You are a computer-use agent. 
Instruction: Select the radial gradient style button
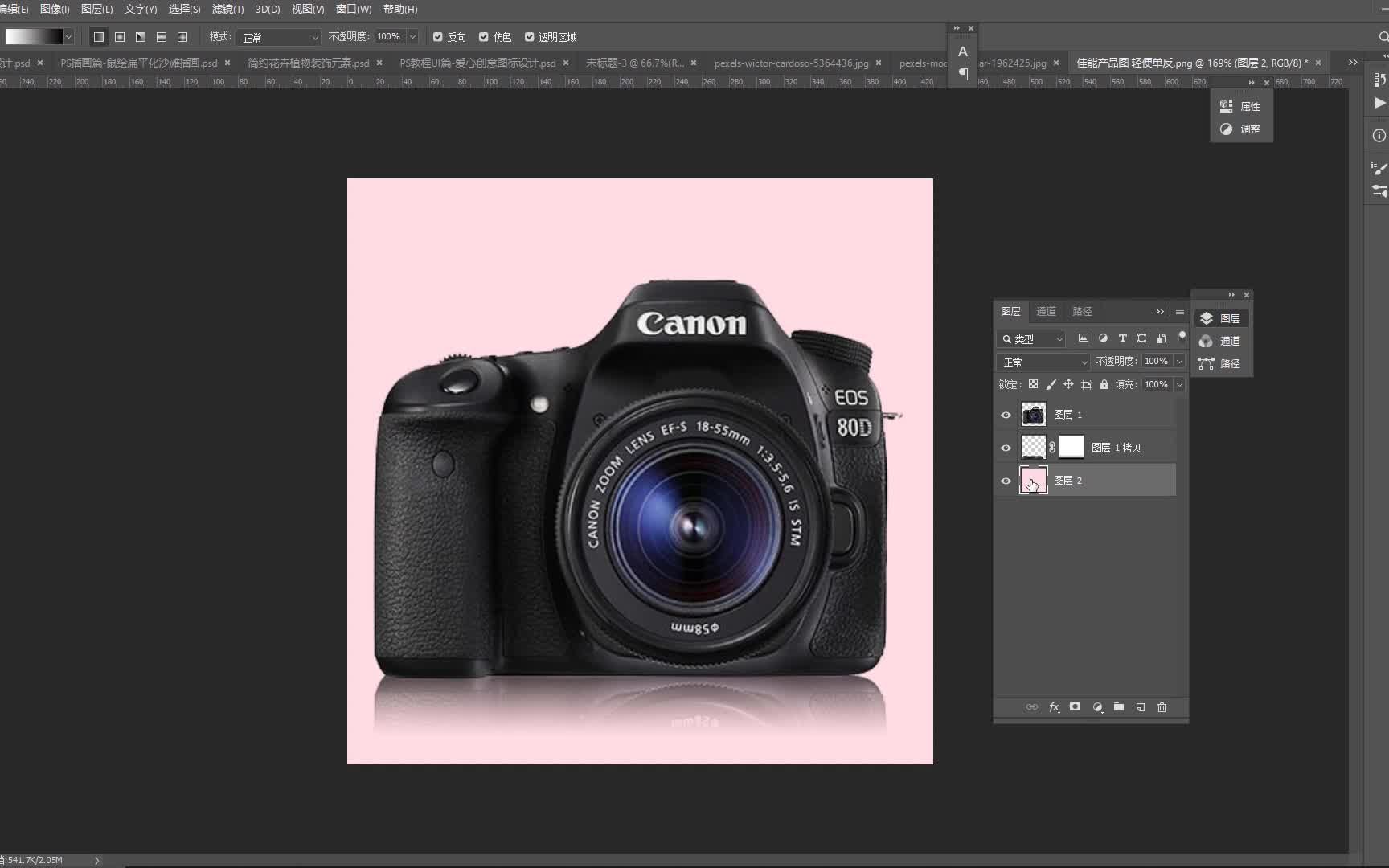120,37
